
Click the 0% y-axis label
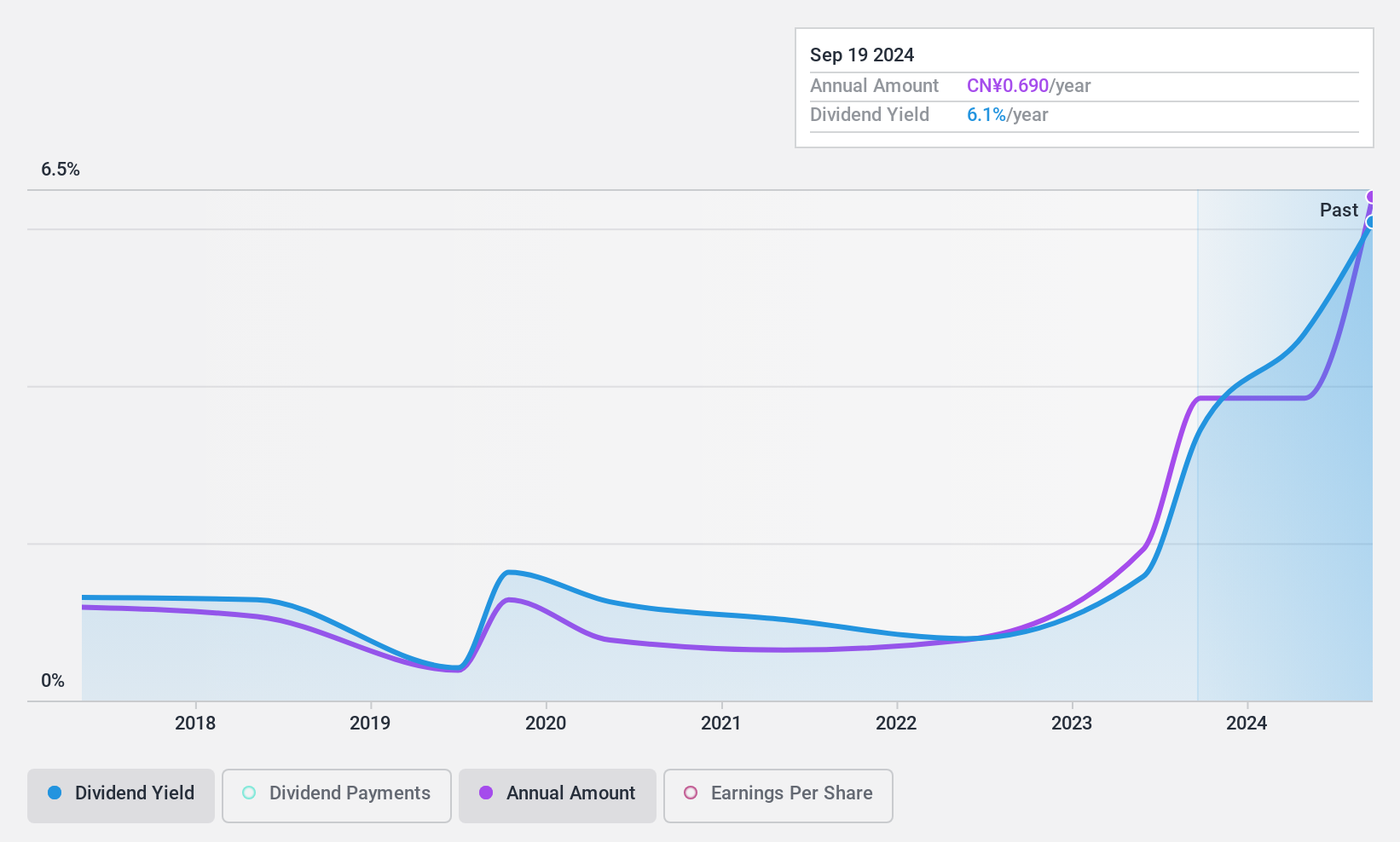53,680
